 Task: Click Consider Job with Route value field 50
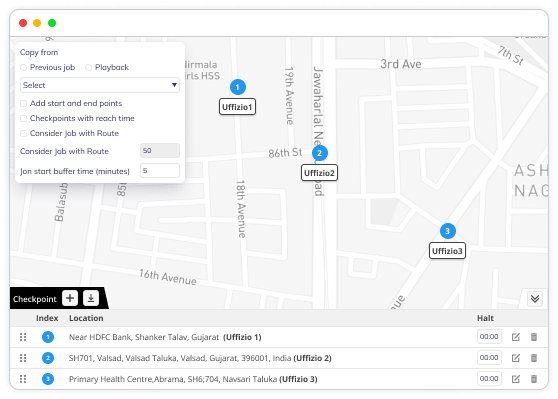click(160, 151)
